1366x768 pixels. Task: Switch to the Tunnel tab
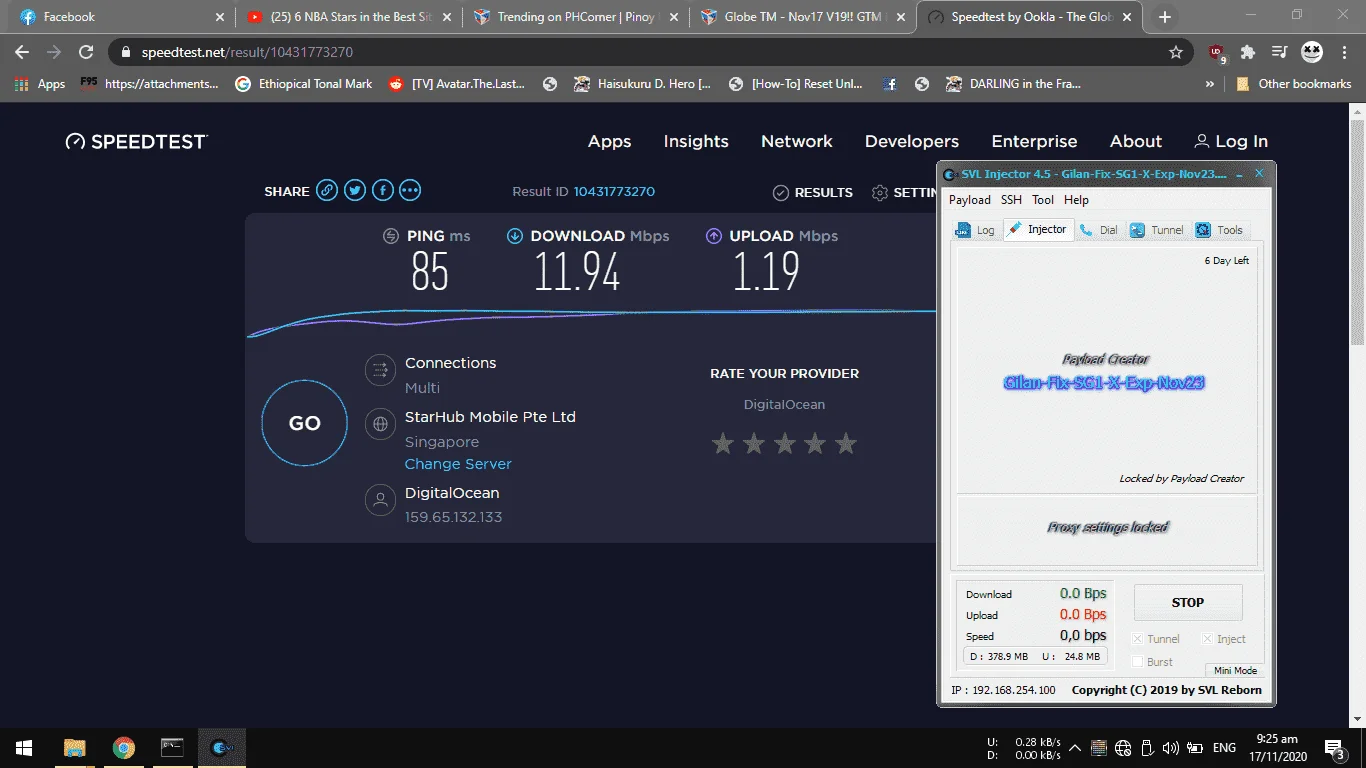(1157, 230)
